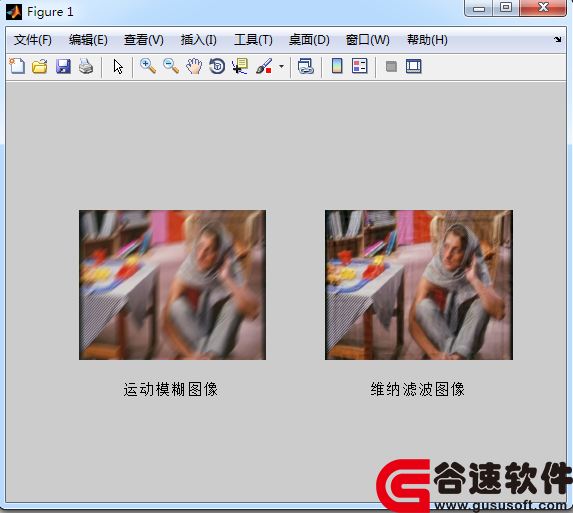Click the New Figure toolbar icon
Viewport: 573px width, 513px height.
coord(17,66)
